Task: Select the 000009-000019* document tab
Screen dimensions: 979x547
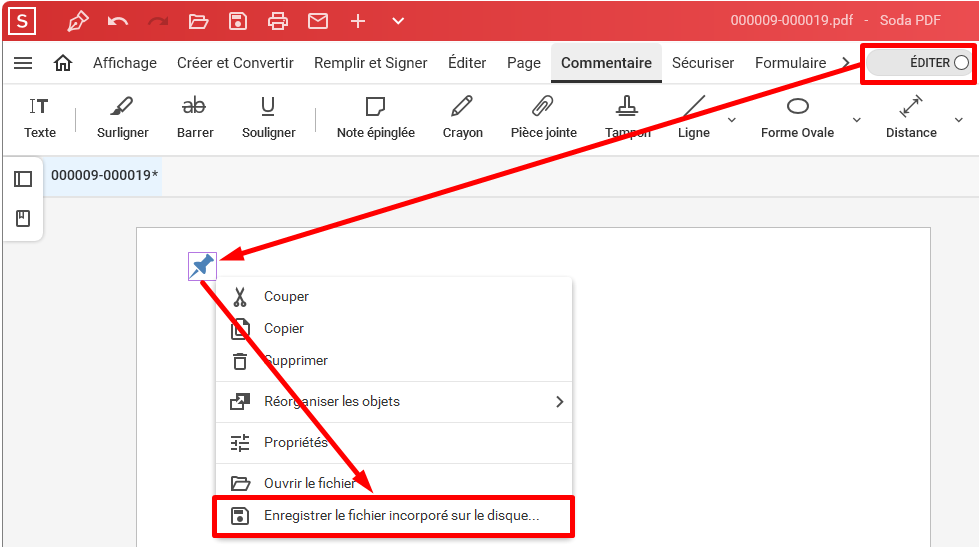Action: [104, 175]
